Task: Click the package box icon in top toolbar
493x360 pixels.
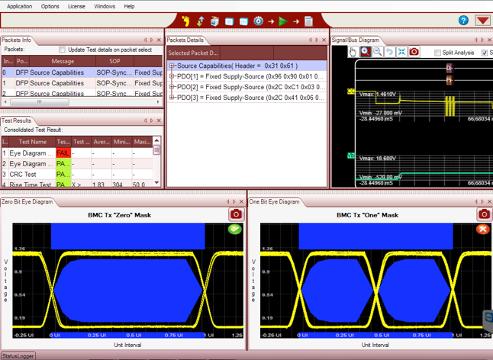Action: tap(215, 21)
